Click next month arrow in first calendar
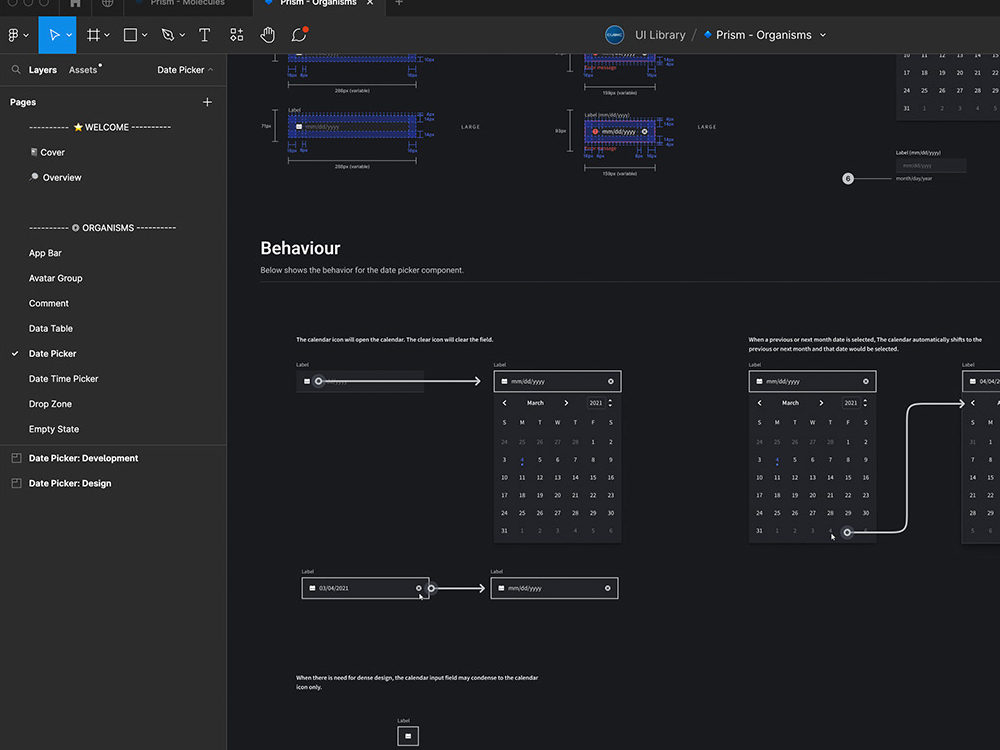1000x750 pixels. (x=566, y=403)
